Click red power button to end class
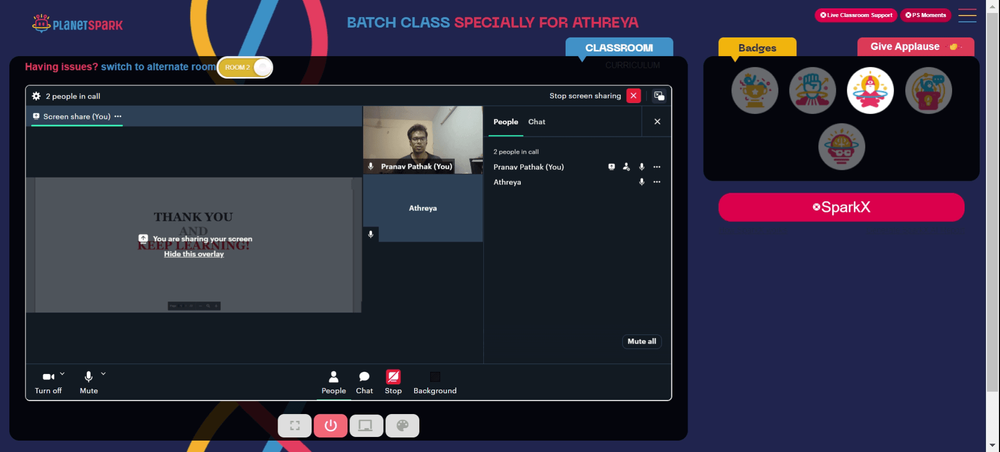 point(330,426)
